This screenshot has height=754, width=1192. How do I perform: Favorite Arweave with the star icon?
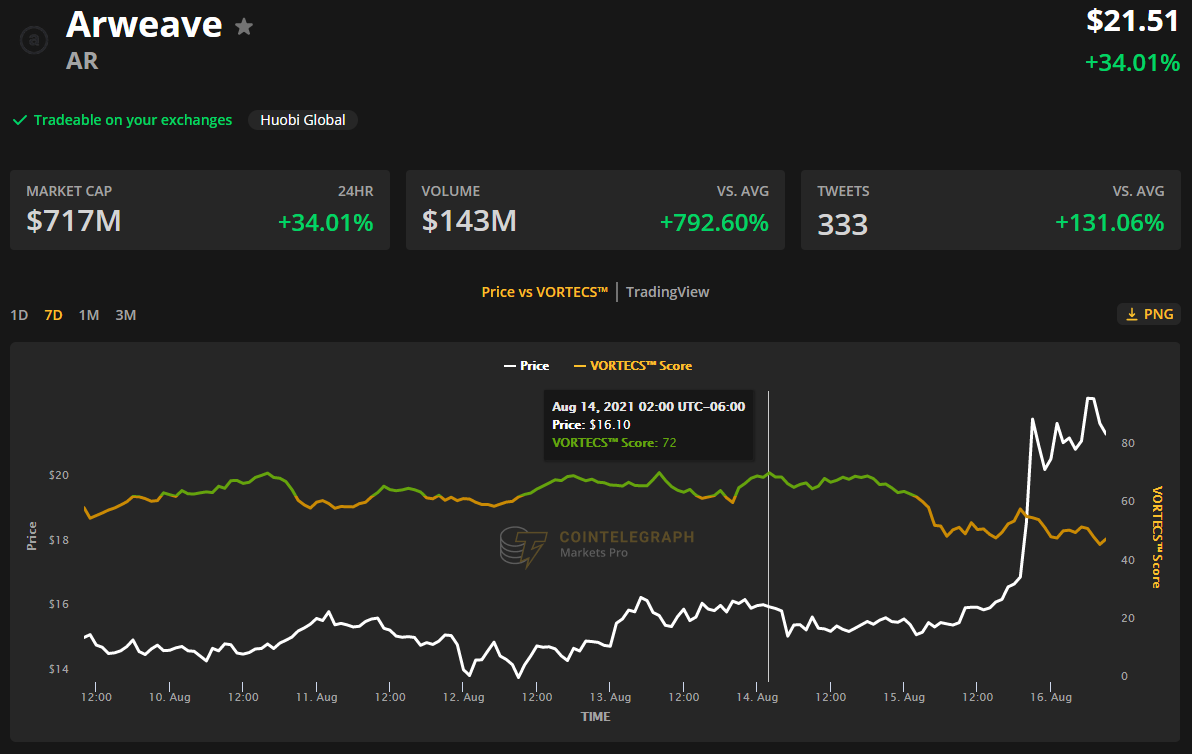point(244,27)
